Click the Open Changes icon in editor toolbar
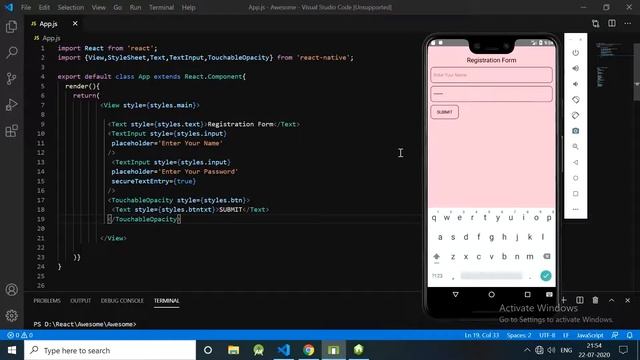 pos(596,24)
